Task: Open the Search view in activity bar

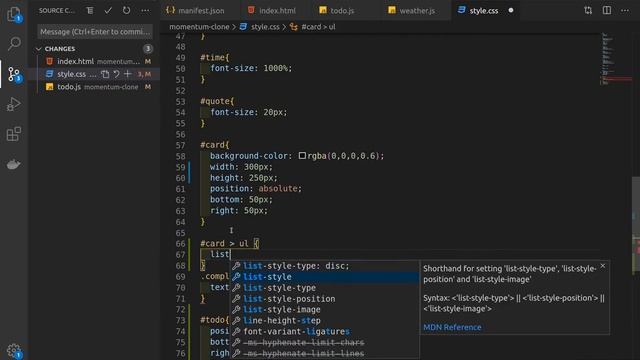Action: click(x=14, y=43)
